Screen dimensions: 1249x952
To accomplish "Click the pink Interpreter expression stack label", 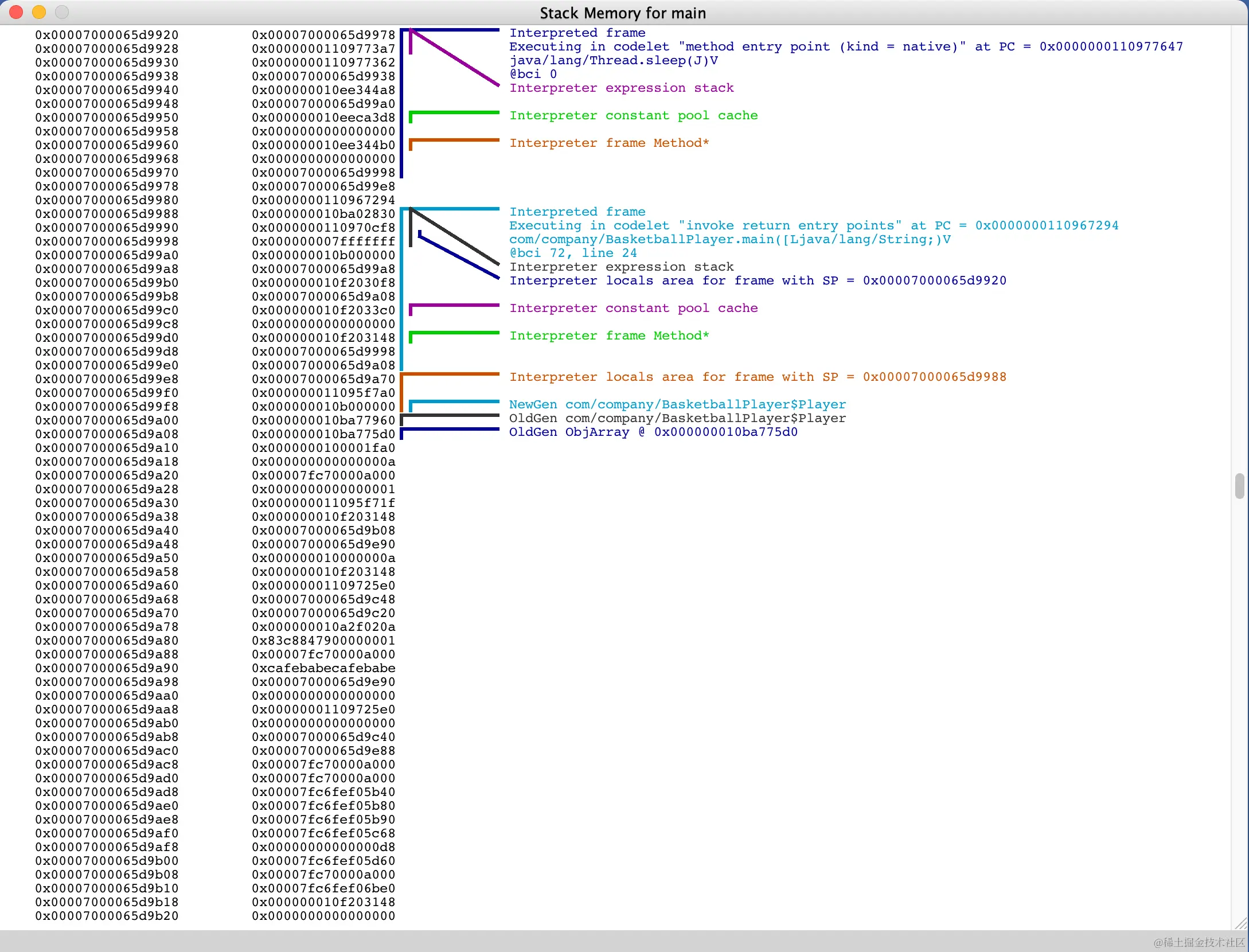I will pyautogui.click(x=622, y=88).
